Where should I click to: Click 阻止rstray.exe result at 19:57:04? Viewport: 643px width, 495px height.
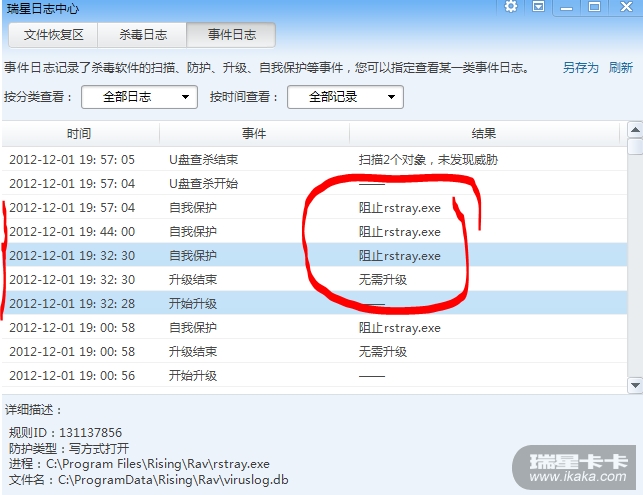[x=399, y=208]
